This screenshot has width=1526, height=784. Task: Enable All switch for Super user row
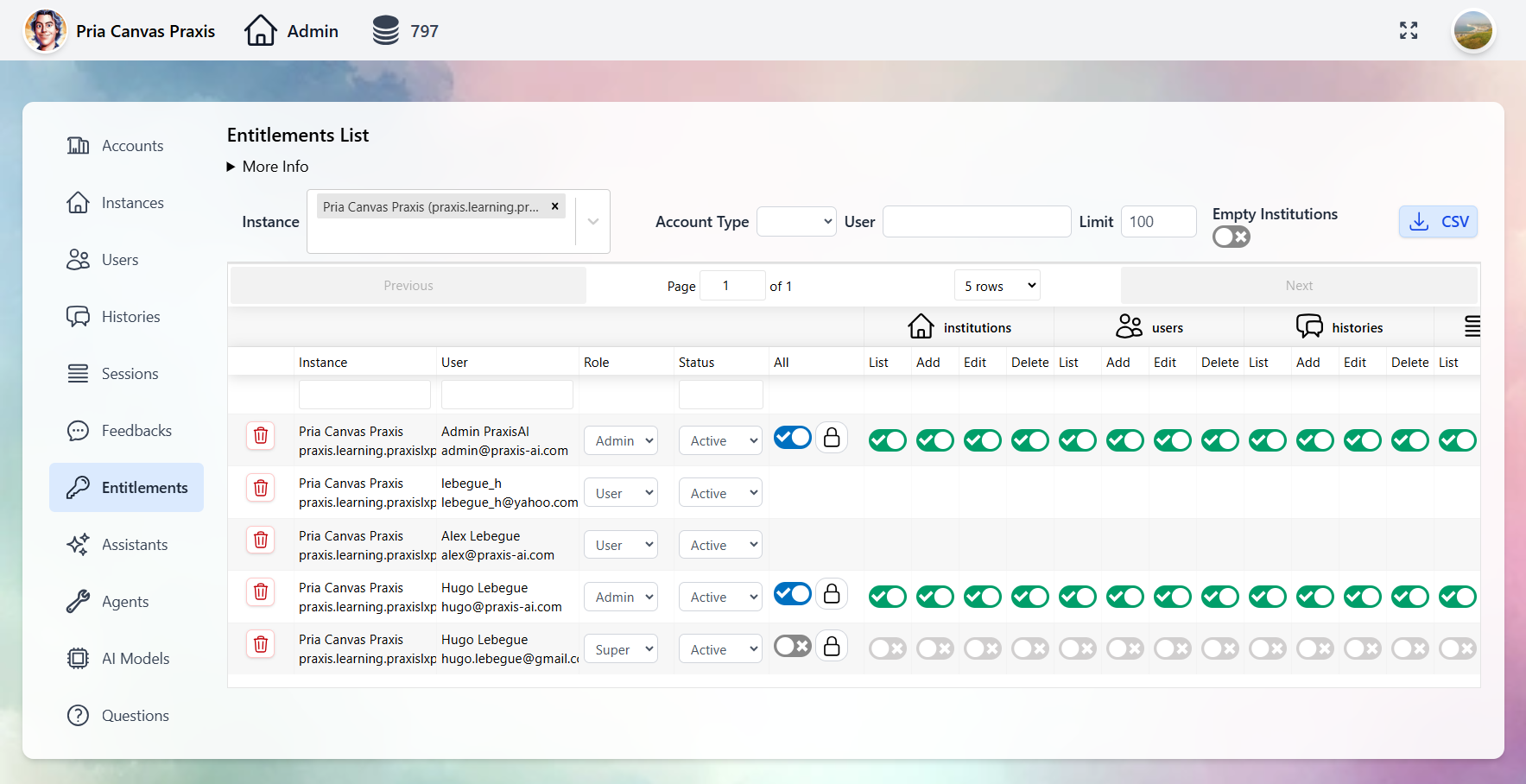pos(793,646)
